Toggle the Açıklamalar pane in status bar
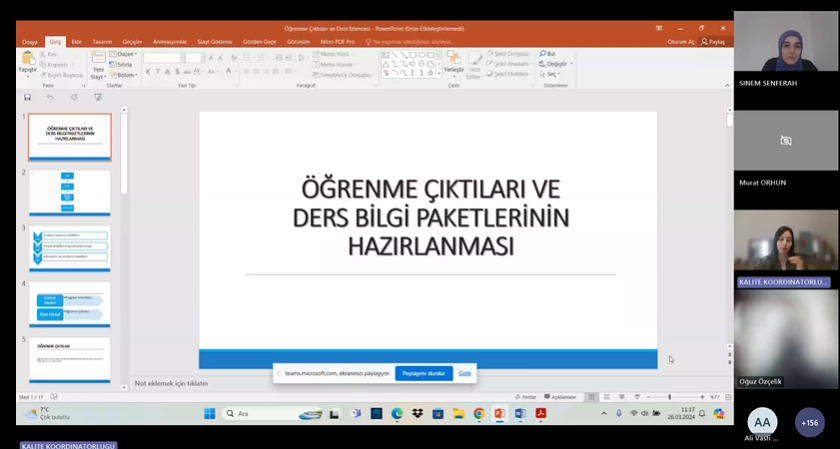 point(560,397)
